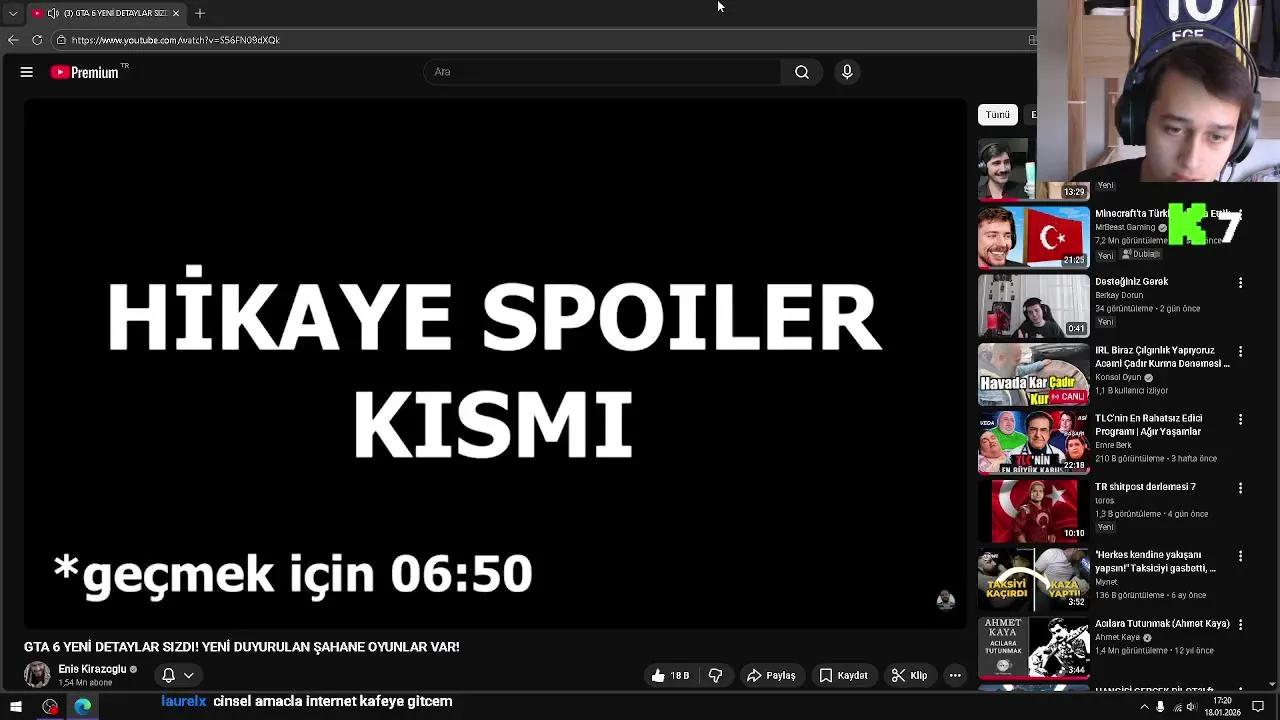Close the GTA 6 browser tab
This screenshot has width=1280, height=720.
pyautogui.click(x=176, y=13)
